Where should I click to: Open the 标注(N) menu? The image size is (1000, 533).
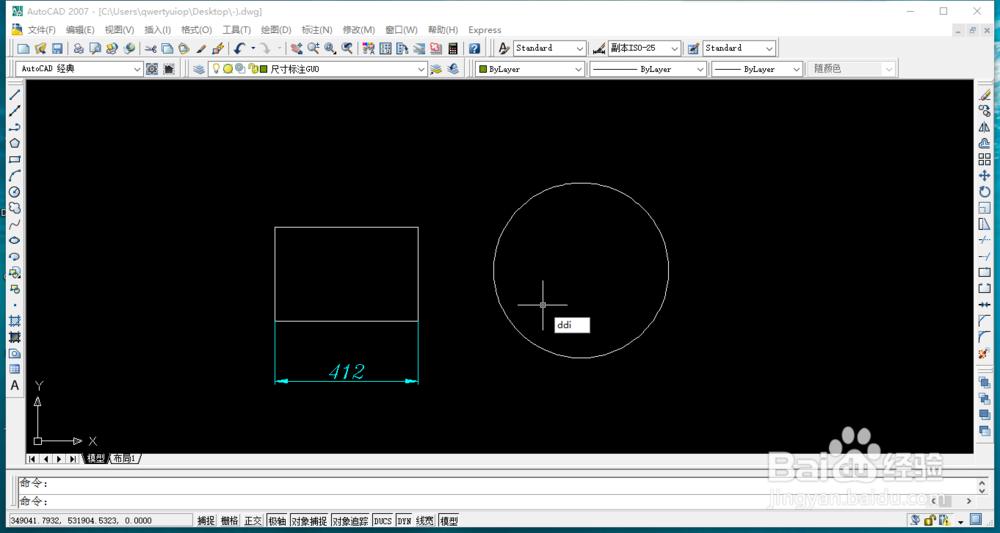[x=317, y=30]
